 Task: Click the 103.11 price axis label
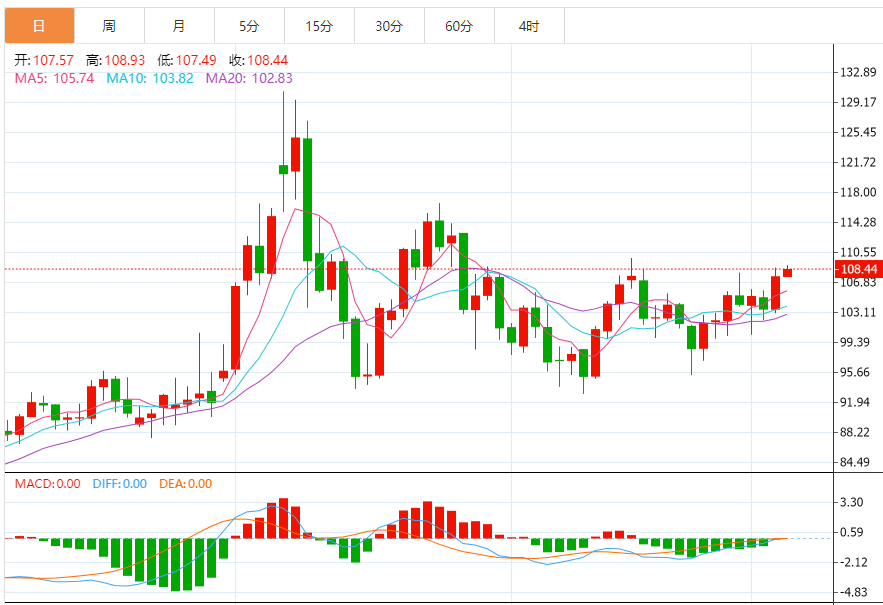click(858, 312)
